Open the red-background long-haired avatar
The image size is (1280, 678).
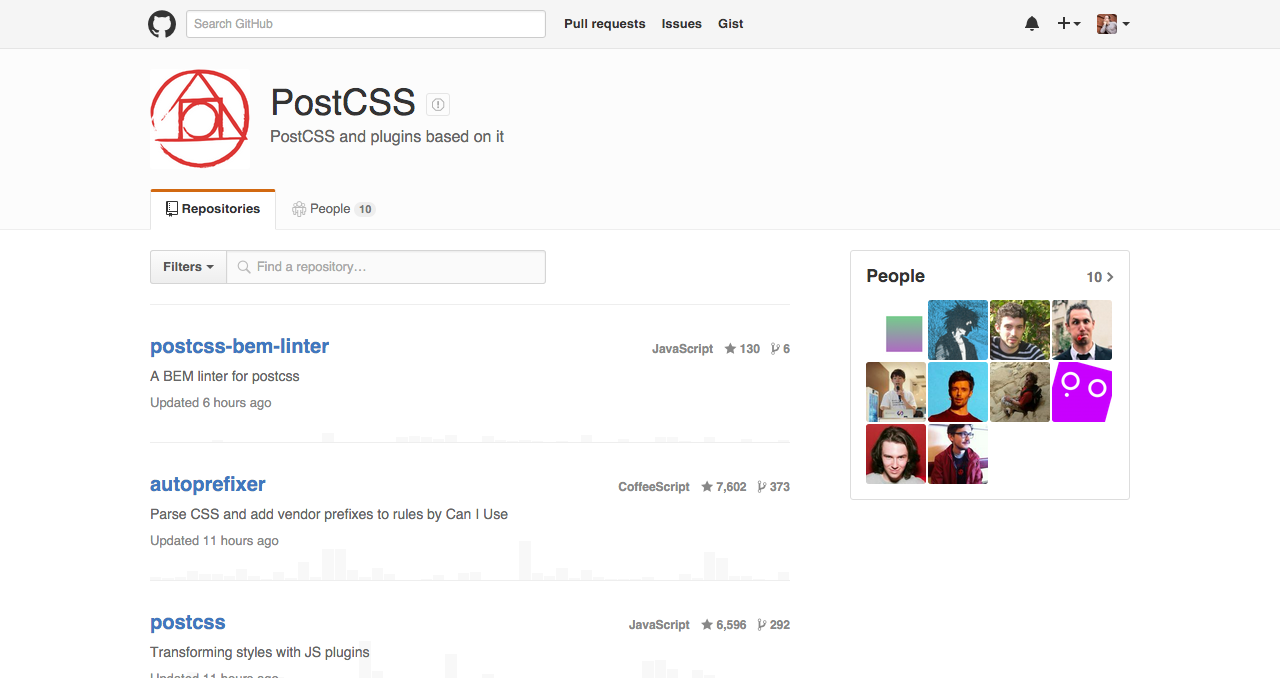pos(896,454)
